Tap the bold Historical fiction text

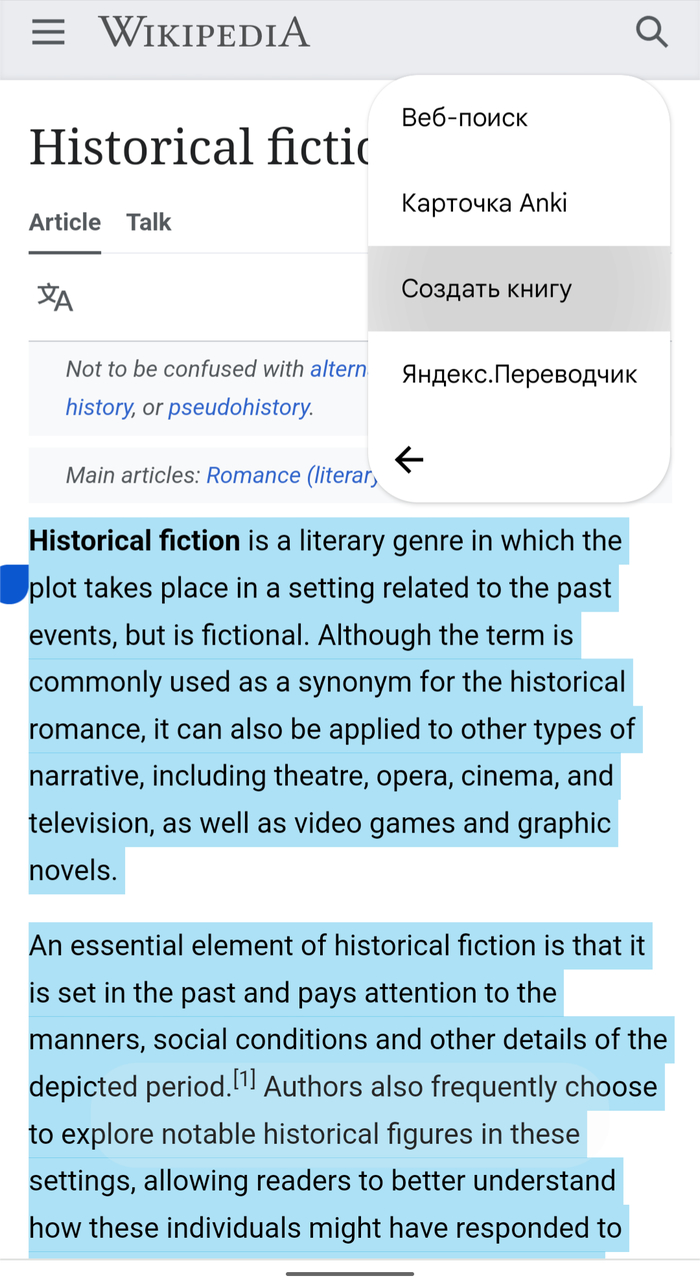click(x=135, y=541)
